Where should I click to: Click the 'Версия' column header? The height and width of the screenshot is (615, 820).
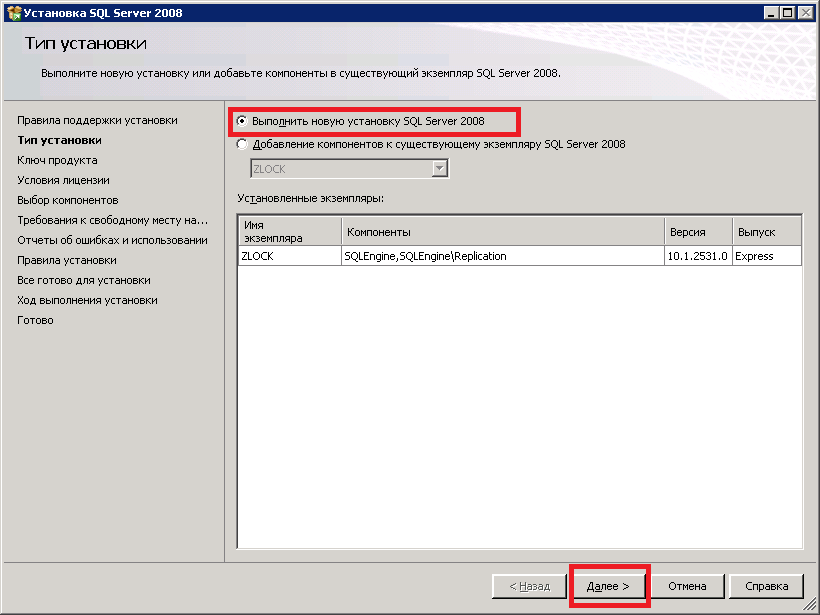click(697, 232)
